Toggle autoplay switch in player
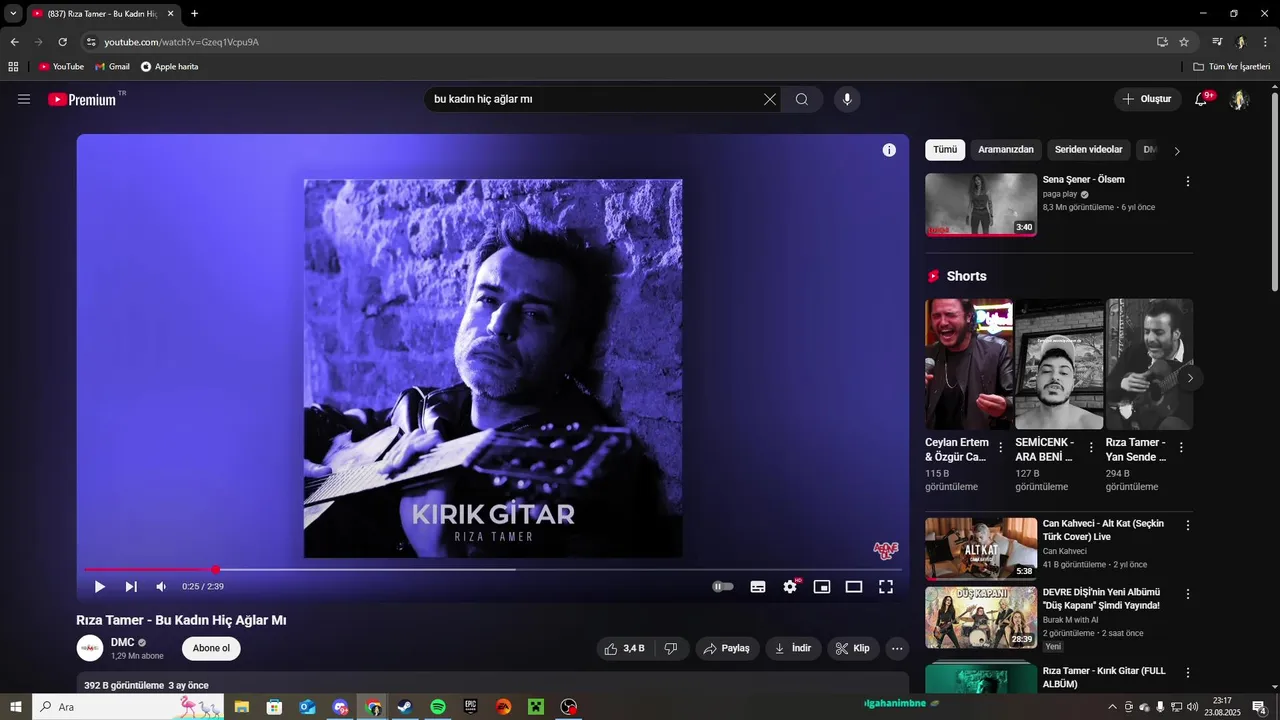The height and width of the screenshot is (720, 1280). (722, 587)
